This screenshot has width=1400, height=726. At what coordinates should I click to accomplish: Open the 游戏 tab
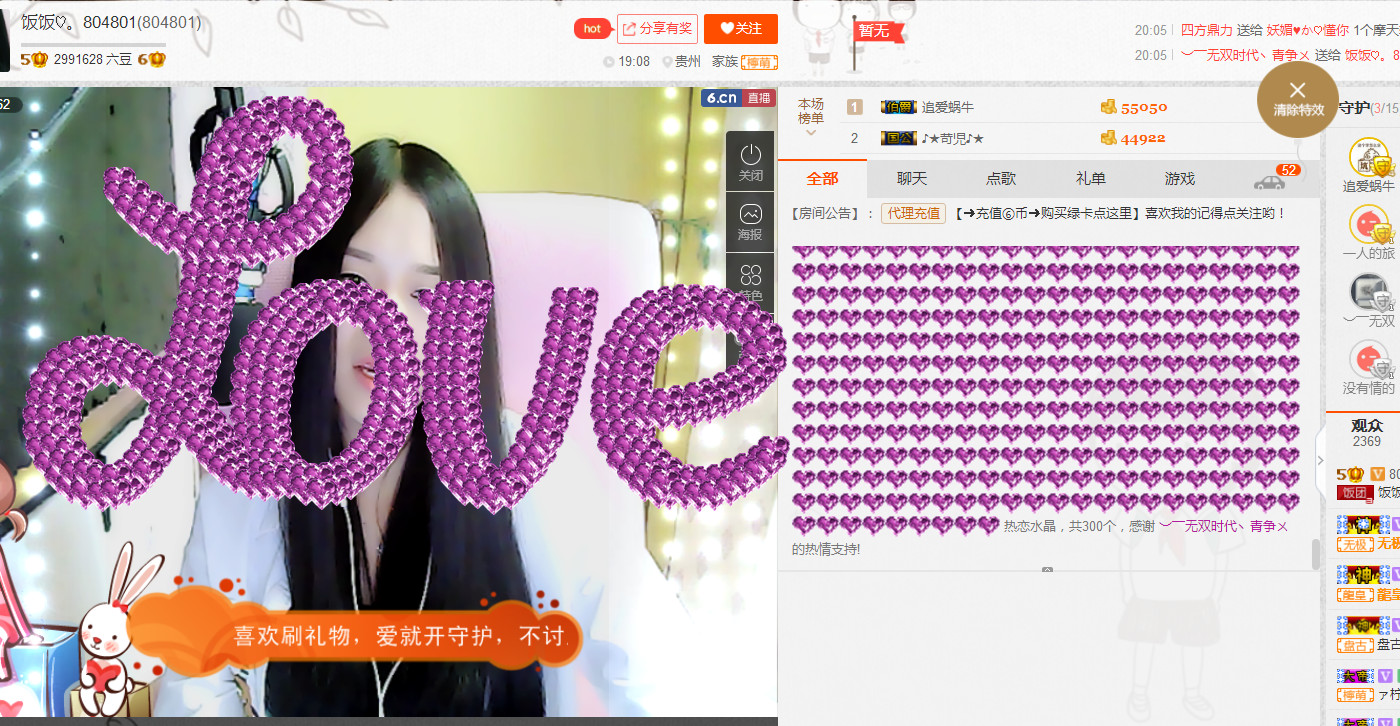click(1180, 179)
